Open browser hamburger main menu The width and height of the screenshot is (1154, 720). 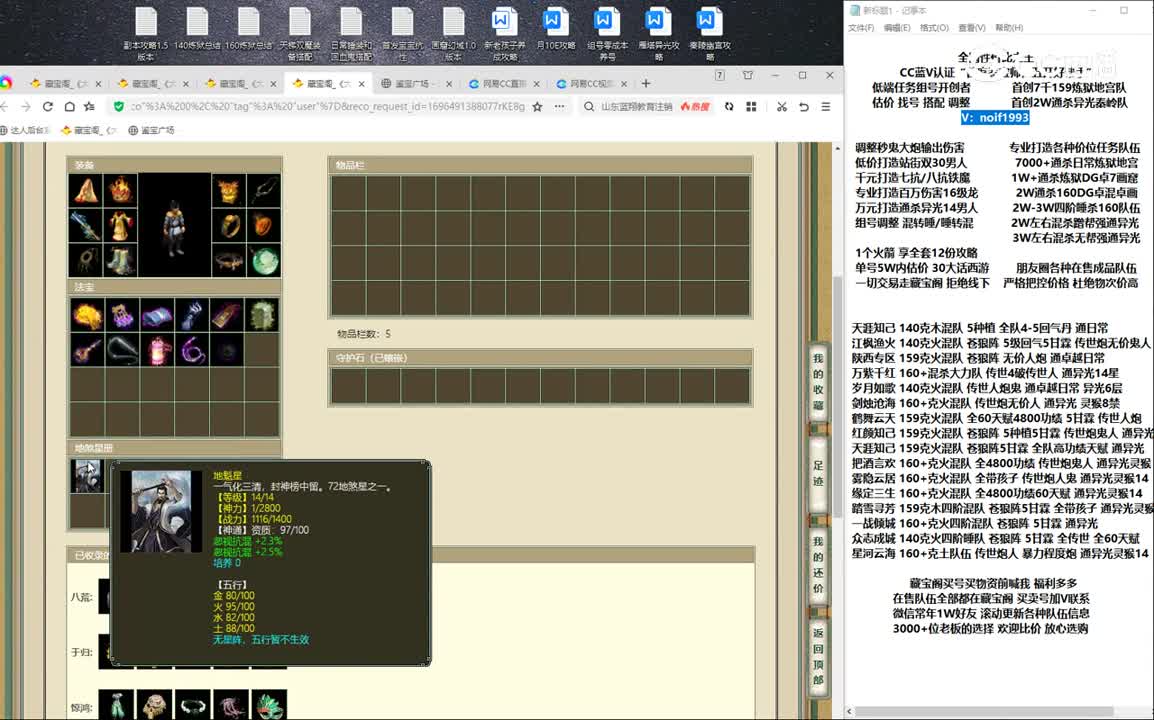(826, 107)
